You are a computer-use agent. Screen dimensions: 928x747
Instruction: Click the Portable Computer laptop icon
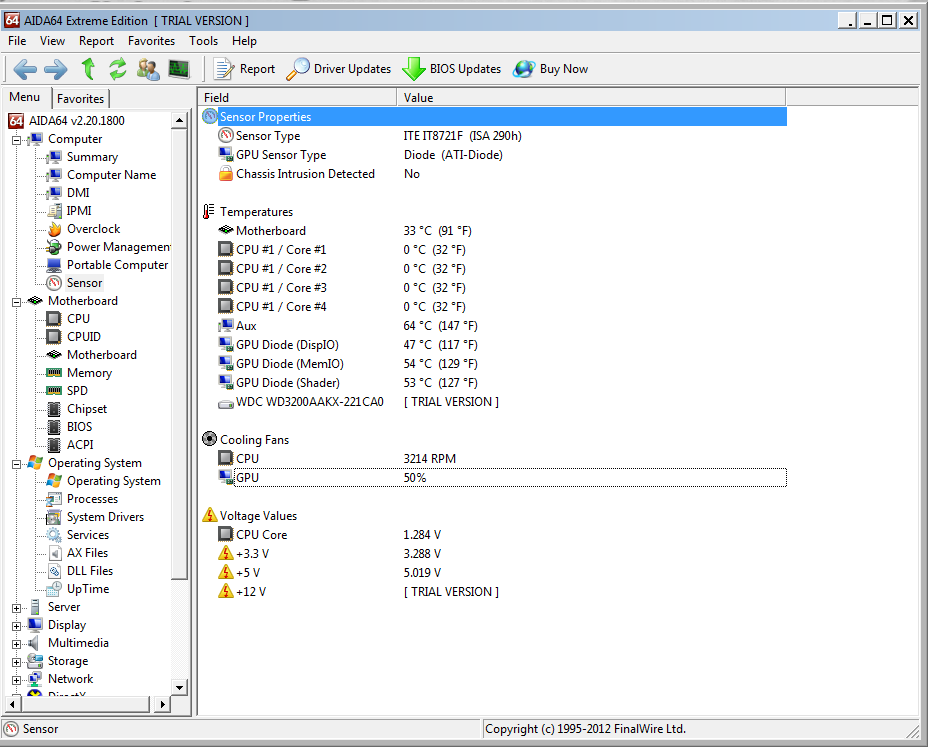pyautogui.click(x=54, y=265)
